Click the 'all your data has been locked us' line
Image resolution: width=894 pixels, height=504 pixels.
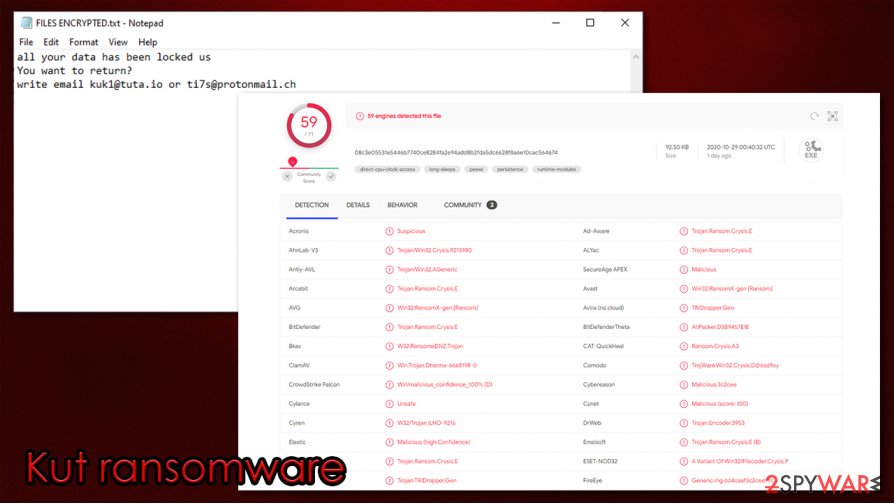click(x=113, y=57)
